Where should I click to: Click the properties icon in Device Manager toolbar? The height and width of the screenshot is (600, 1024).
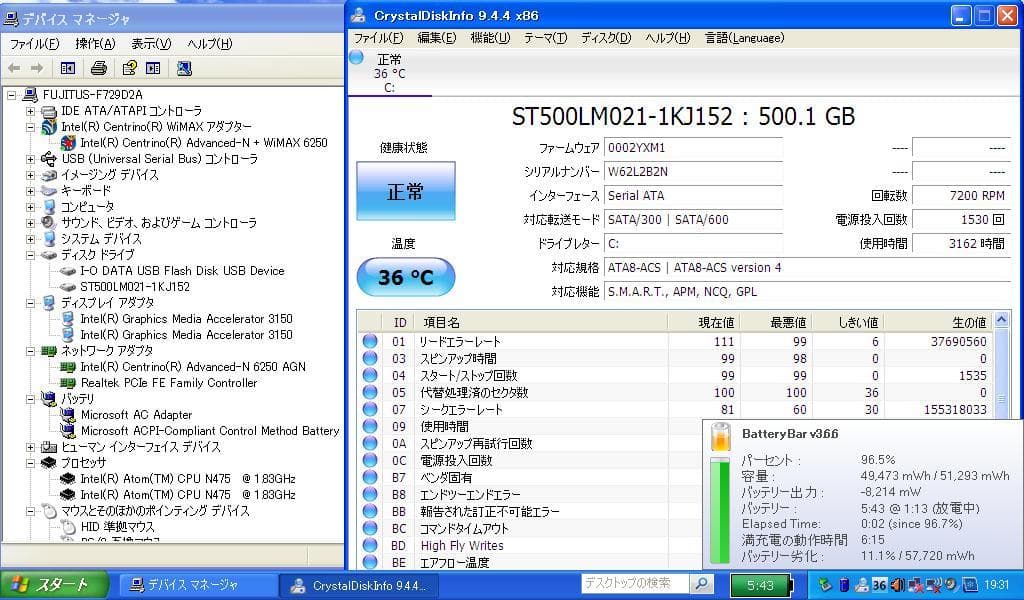point(151,68)
